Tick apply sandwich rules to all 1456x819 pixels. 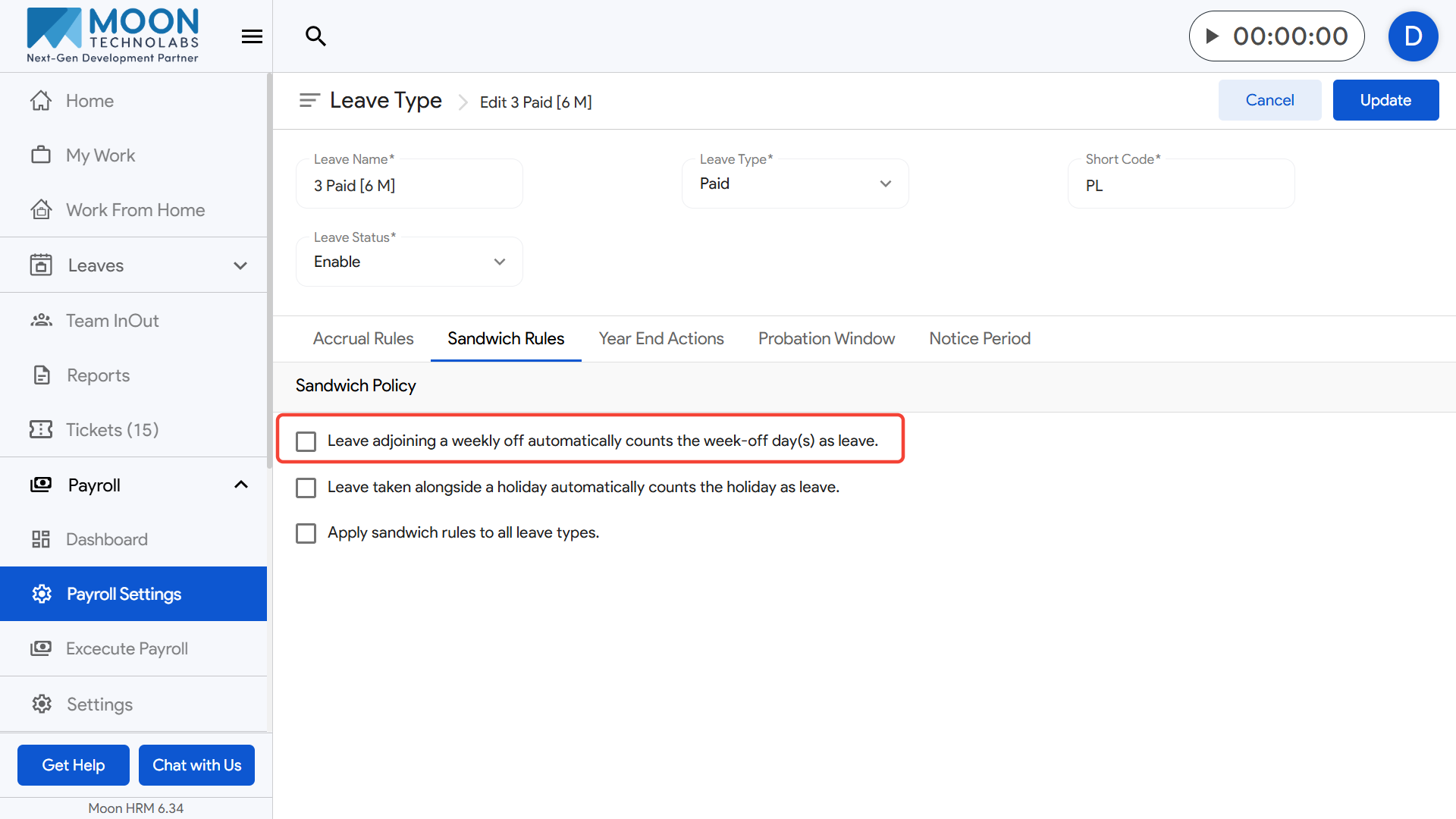coord(306,533)
